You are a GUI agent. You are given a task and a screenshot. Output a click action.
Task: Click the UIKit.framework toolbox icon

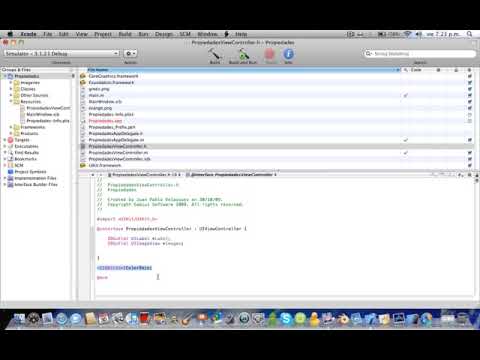pos(83,165)
